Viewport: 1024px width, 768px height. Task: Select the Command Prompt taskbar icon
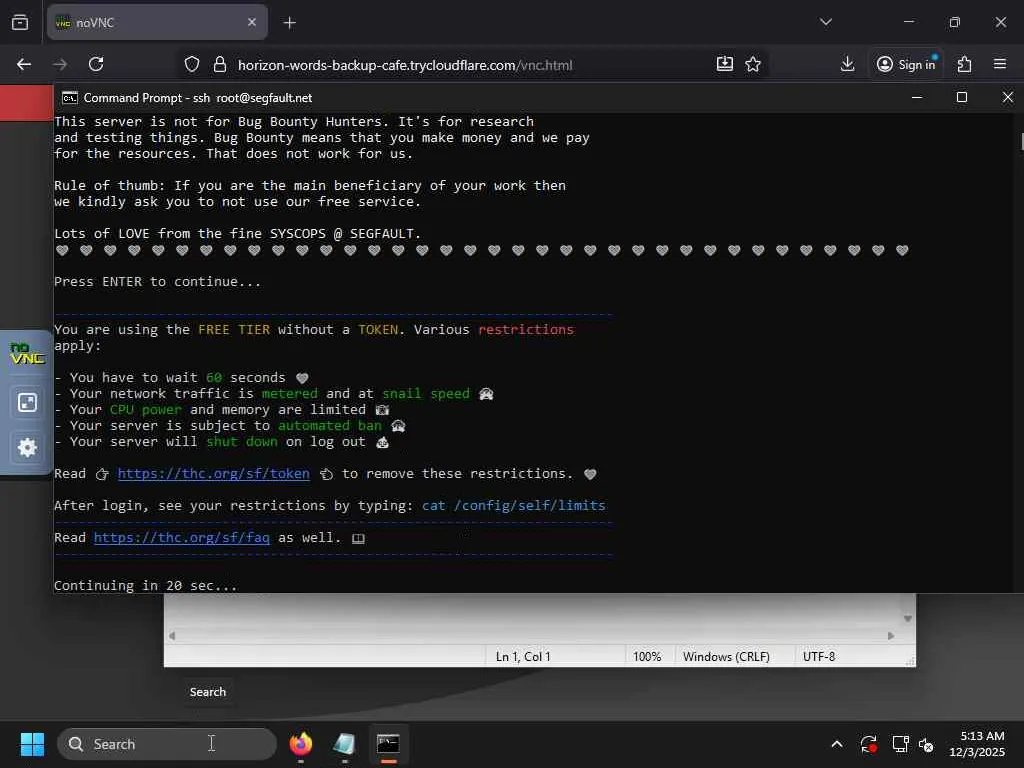click(x=388, y=744)
